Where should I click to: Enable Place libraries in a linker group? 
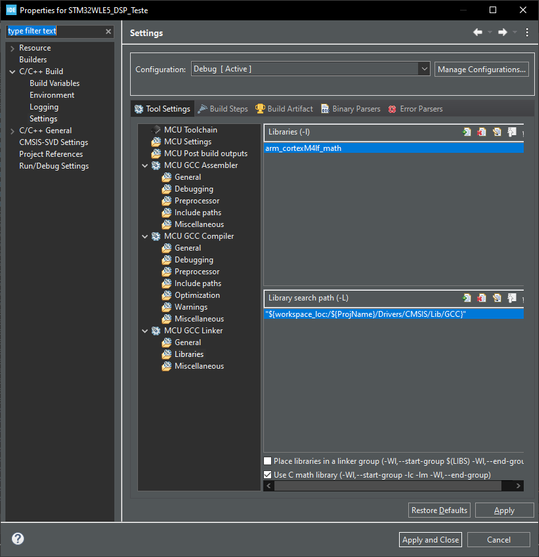point(268,461)
